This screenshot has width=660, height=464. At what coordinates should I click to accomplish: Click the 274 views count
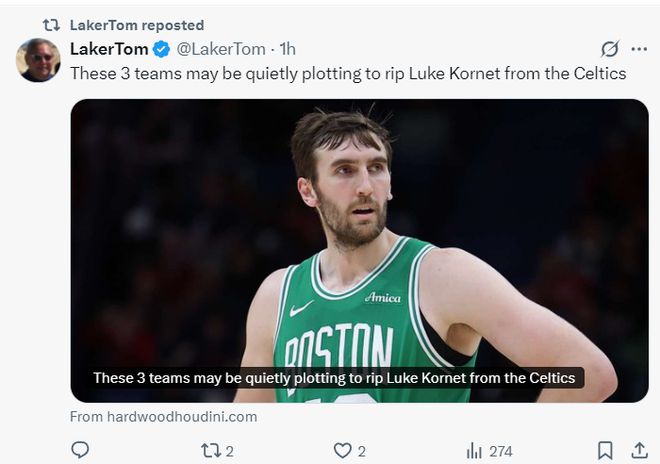[x=502, y=451]
